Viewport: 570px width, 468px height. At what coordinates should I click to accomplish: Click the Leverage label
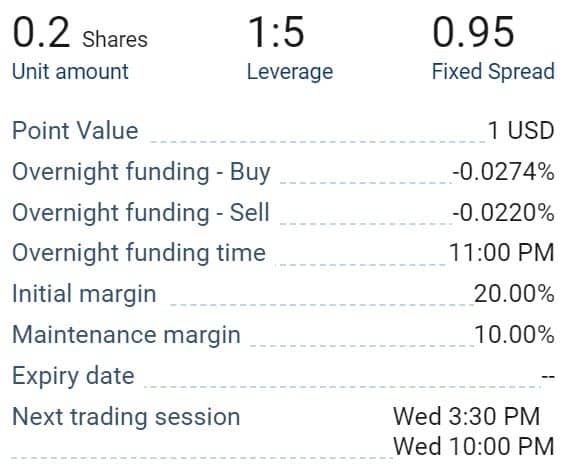coord(290,72)
